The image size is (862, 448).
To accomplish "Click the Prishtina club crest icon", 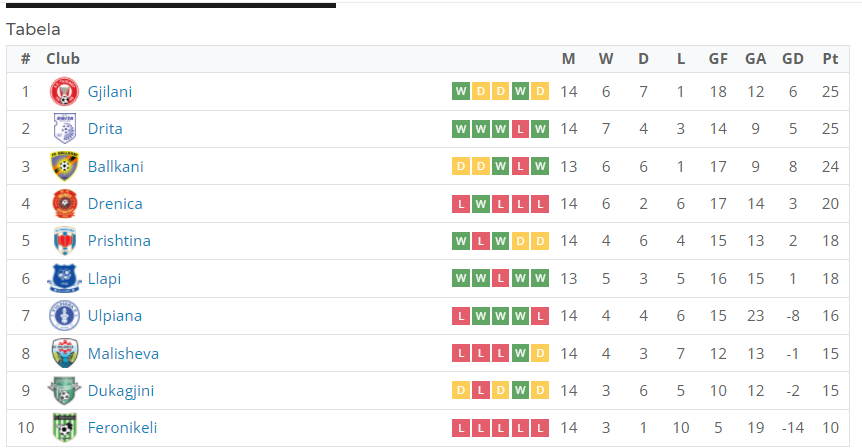I will (64, 241).
